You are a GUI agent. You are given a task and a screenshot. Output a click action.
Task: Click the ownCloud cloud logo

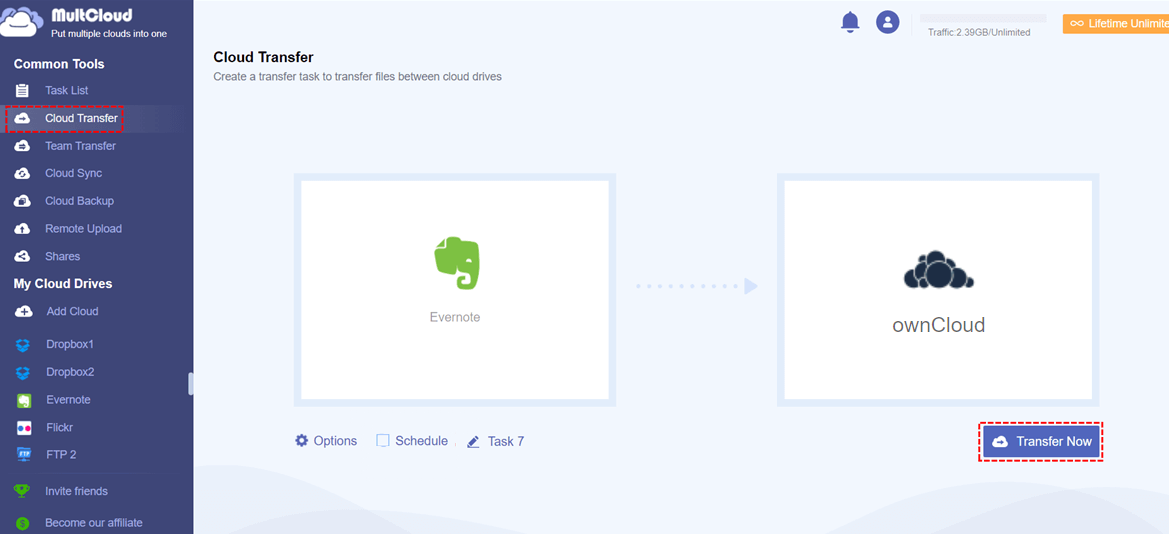pyautogui.click(x=939, y=270)
